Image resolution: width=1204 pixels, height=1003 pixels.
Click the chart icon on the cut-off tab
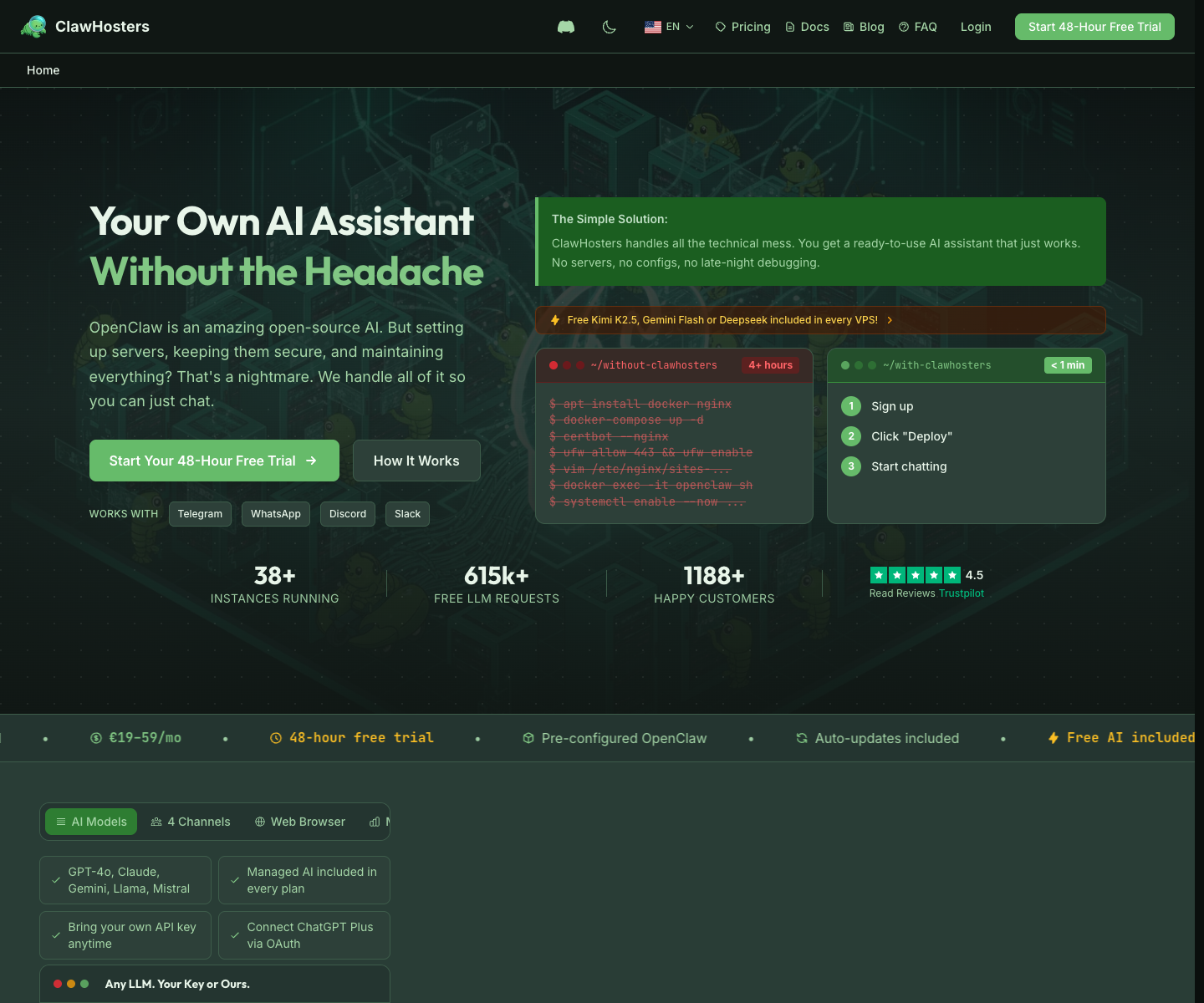375,822
